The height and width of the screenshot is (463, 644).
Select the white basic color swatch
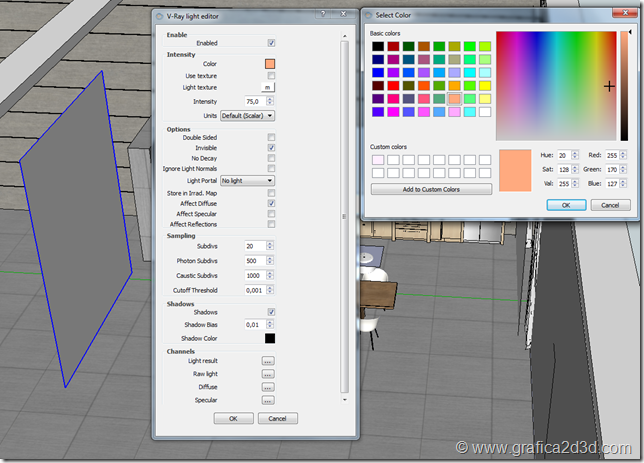485,112
